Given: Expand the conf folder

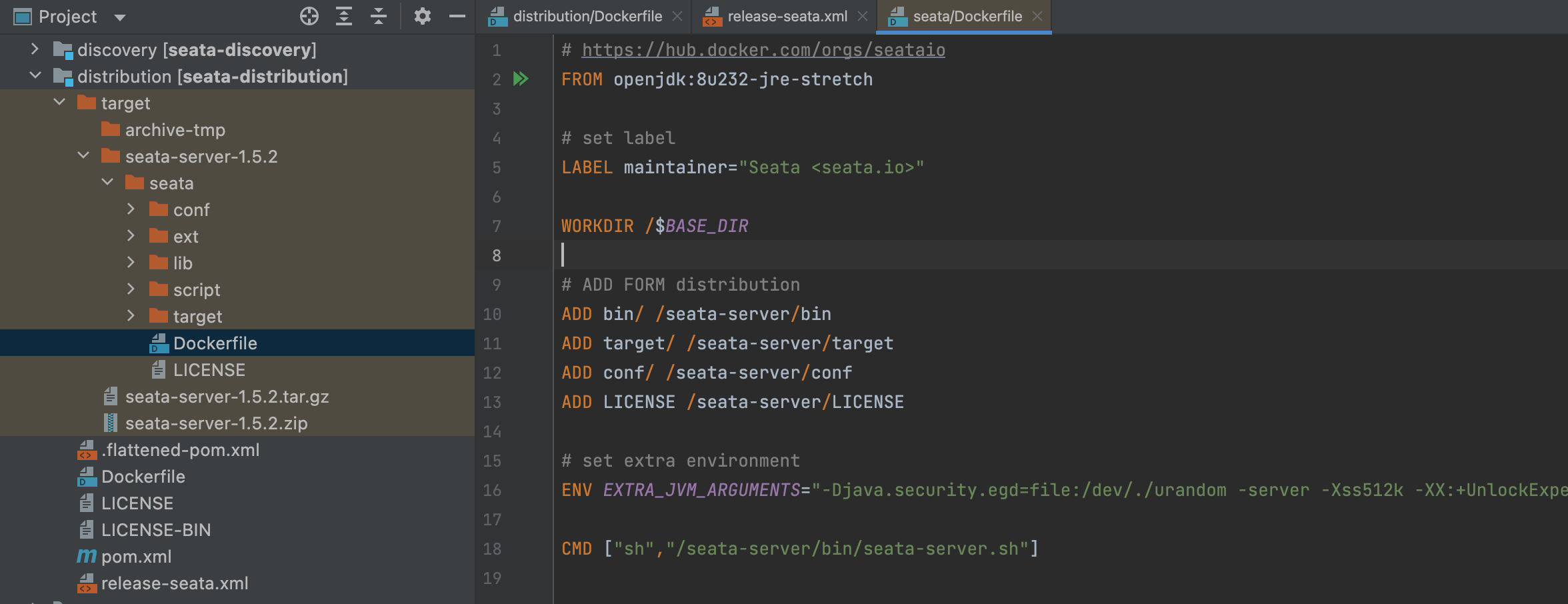Looking at the screenshot, I should point(131,209).
